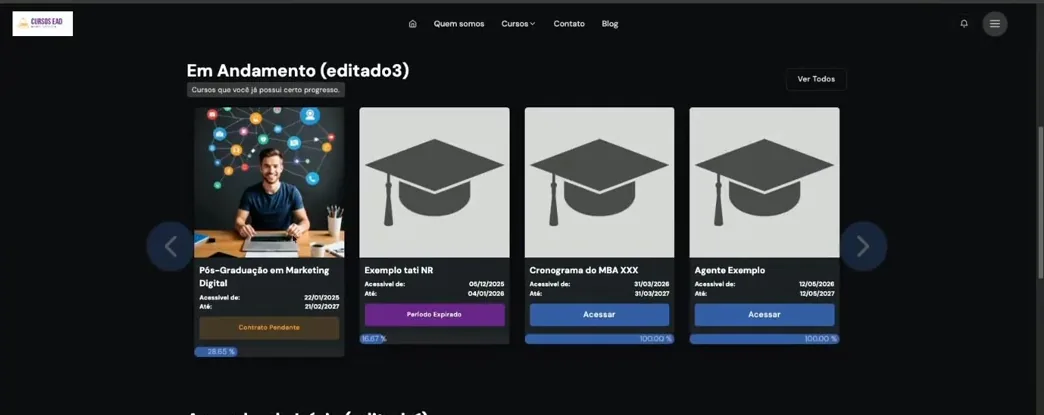Click the Em Andamento (editado3) heading
This screenshot has height=415, width=1044.
[x=298, y=71]
